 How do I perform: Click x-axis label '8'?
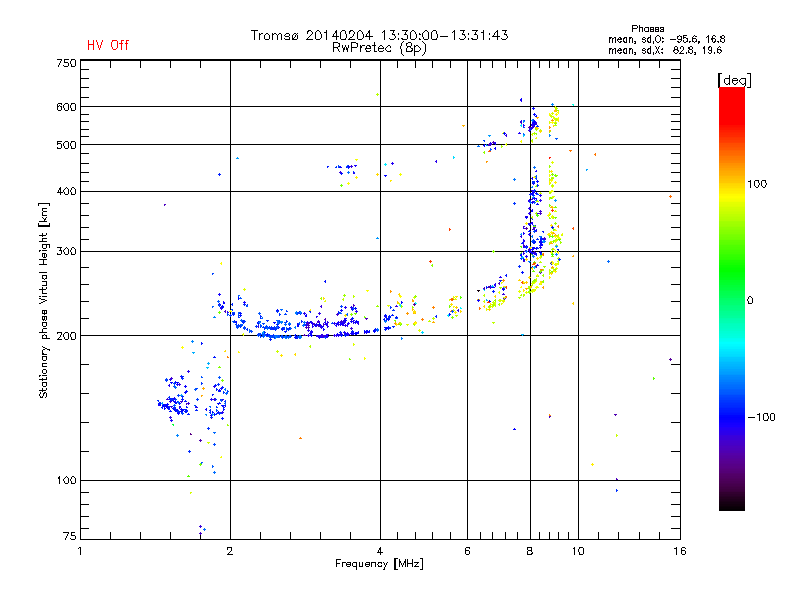point(530,551)
